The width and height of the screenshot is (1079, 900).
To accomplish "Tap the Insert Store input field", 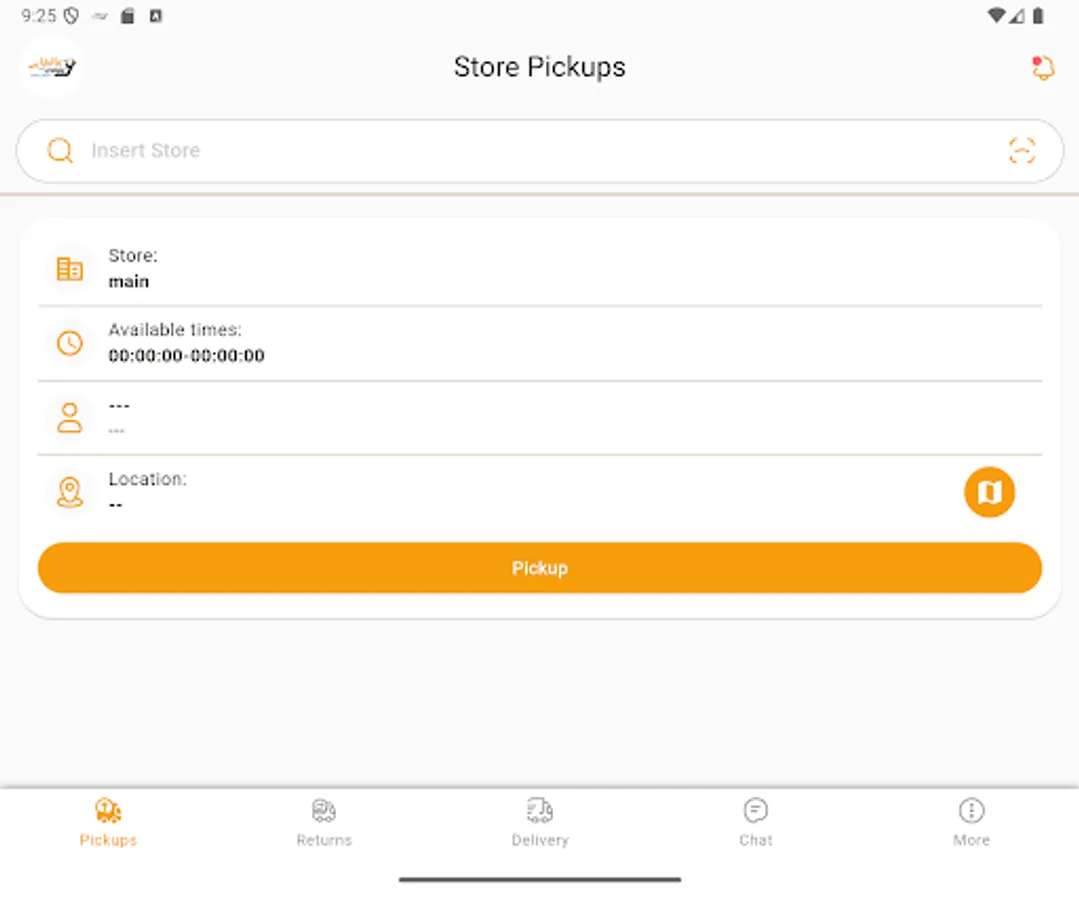I will coord(400,150).
